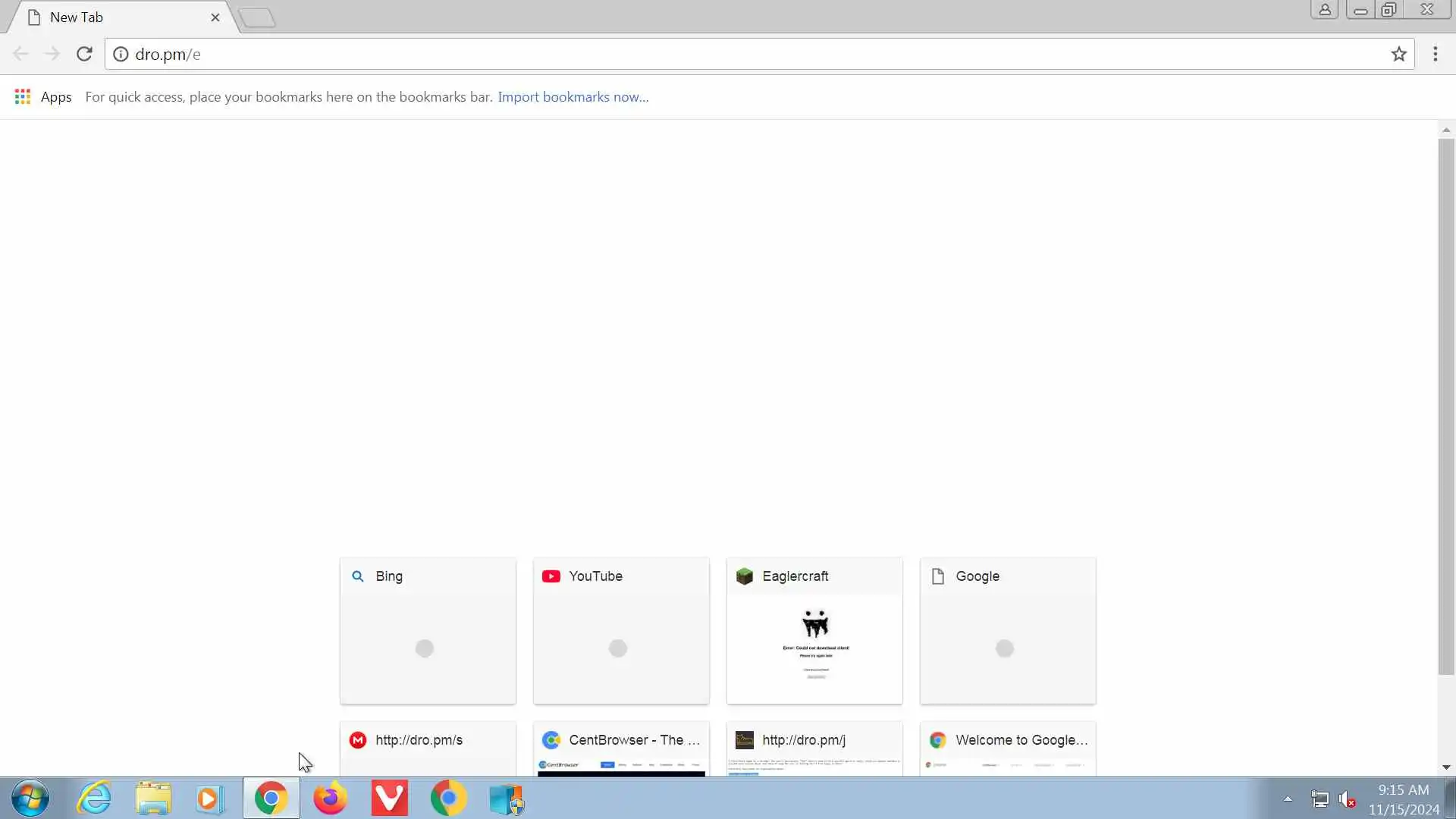Click Import bookmarks now link
This screenshot has height=819, width=1456.
click(573, 97)
